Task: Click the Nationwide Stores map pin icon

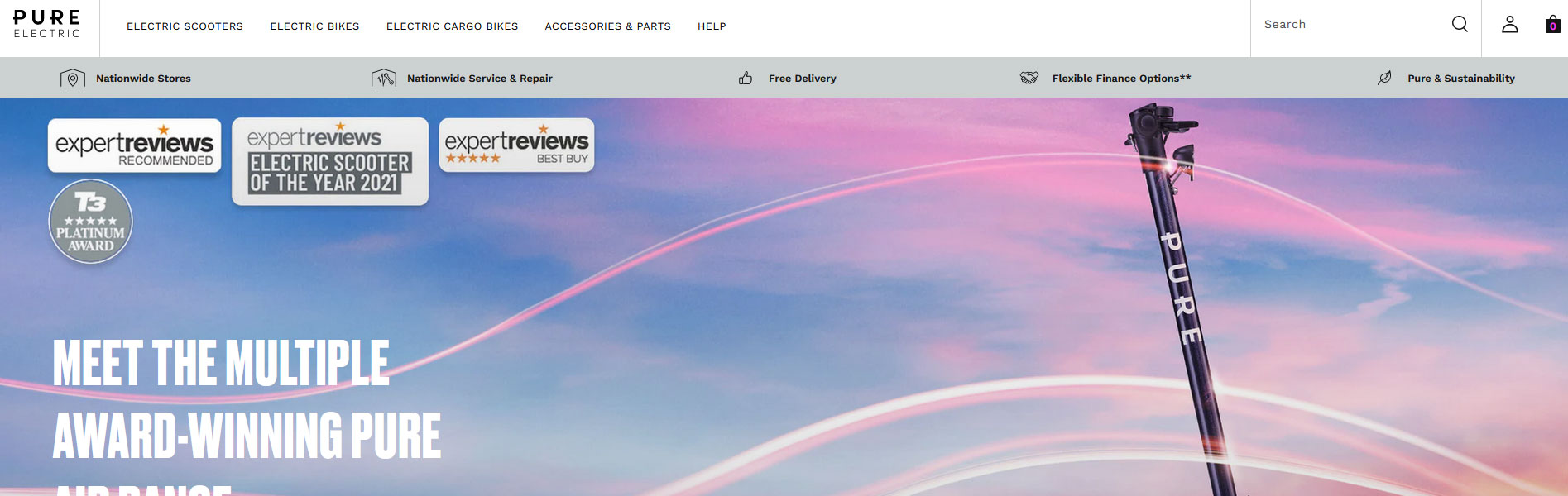Action: (73, 79)
